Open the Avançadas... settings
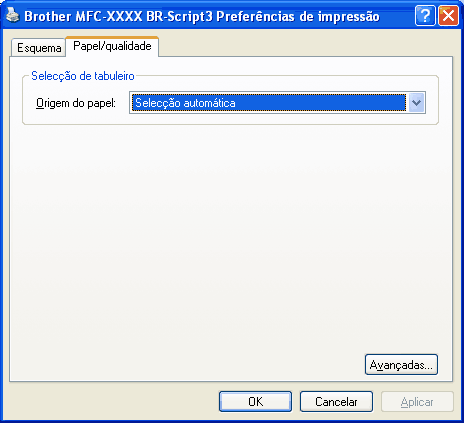Screen dimensions: 464x423 [401, 365]
